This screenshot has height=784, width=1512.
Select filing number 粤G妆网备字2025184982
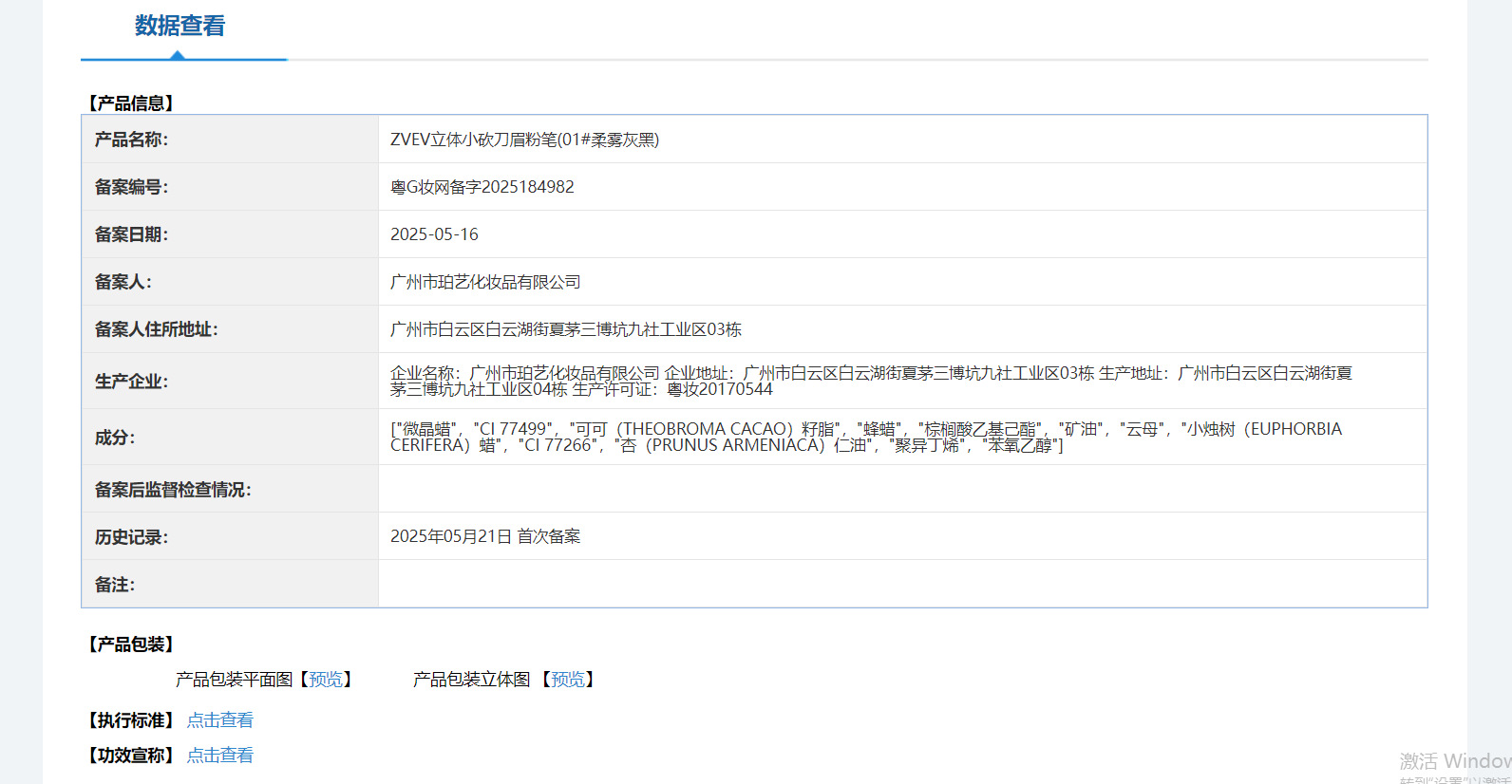(482, 187)
